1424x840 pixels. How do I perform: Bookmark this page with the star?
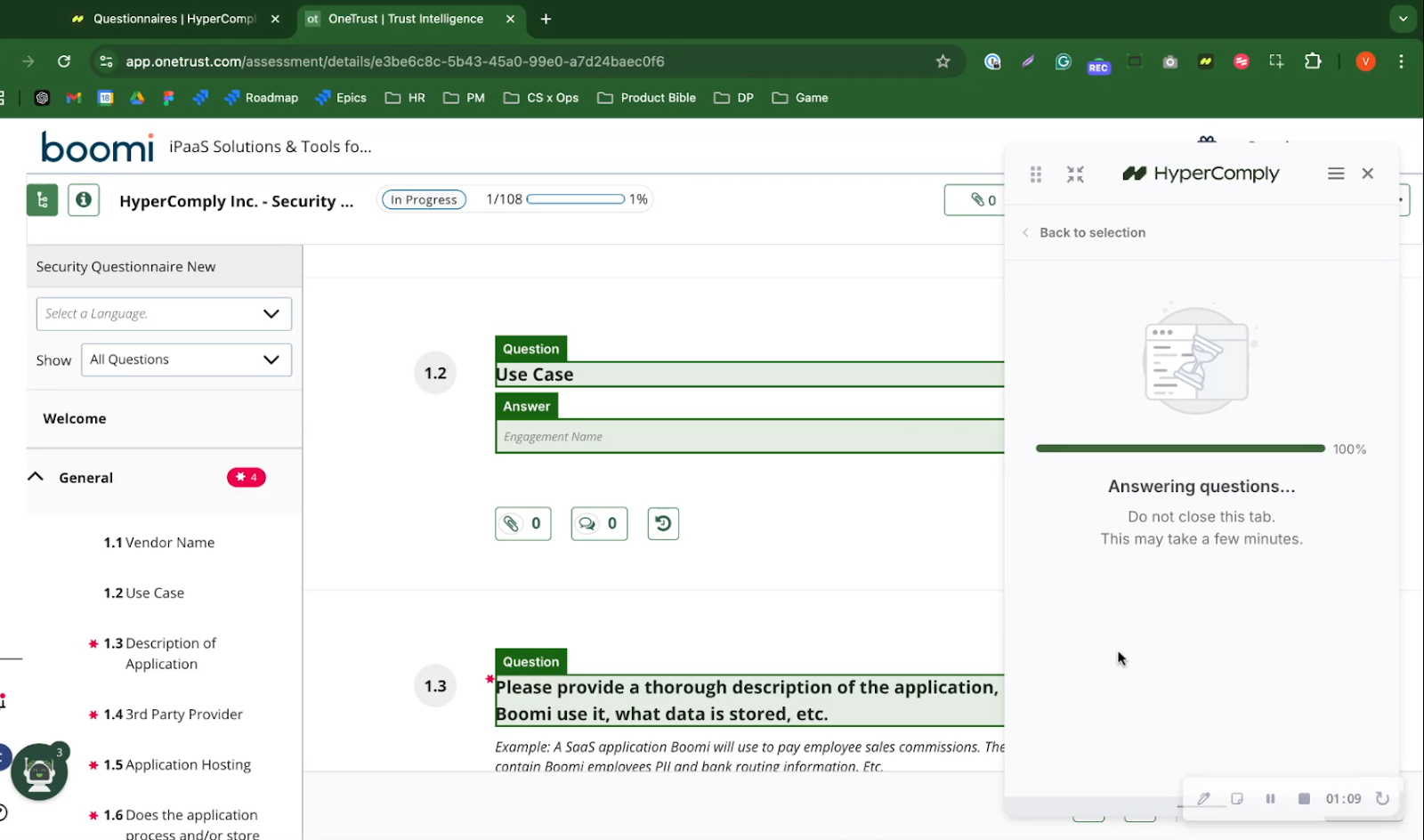943,61
